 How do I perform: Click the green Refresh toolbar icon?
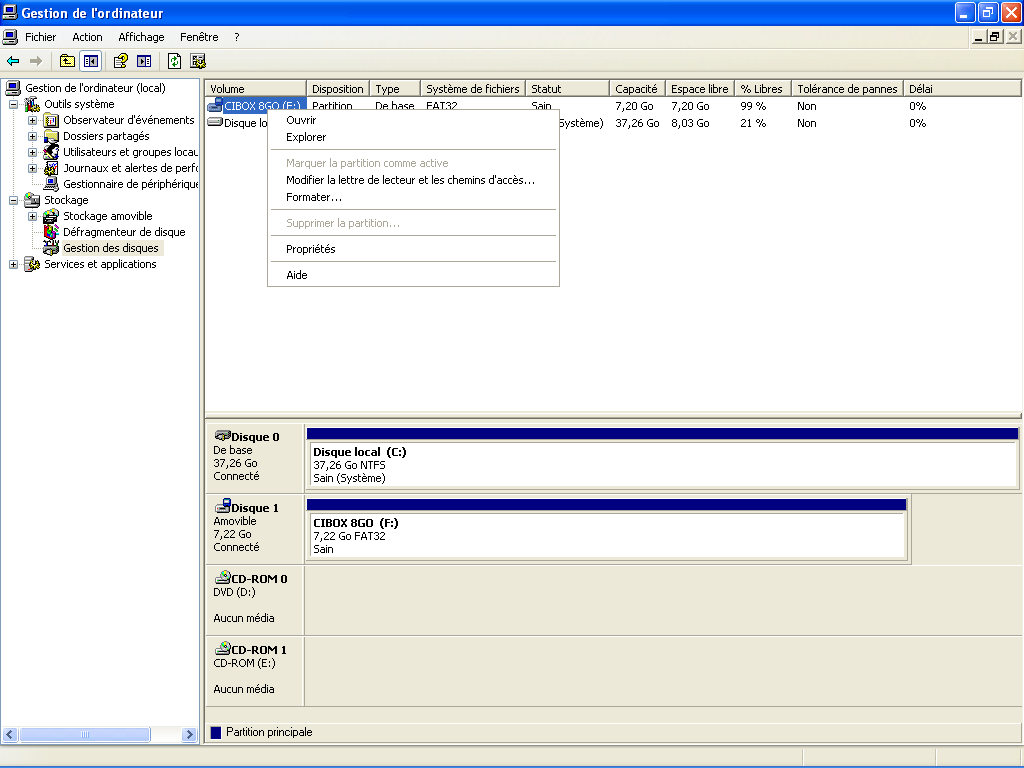click(x=174, y=61)
